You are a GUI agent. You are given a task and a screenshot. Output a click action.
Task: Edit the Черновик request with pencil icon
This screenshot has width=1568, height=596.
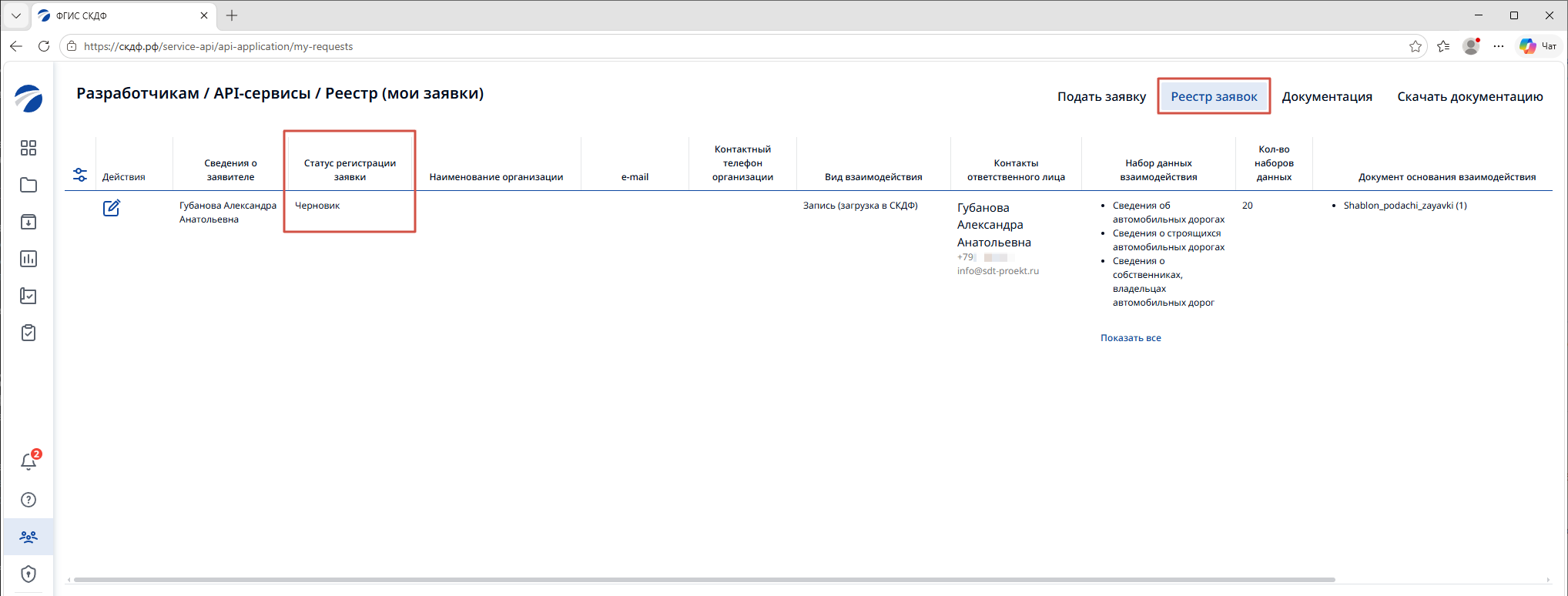[x=112, y=208]
